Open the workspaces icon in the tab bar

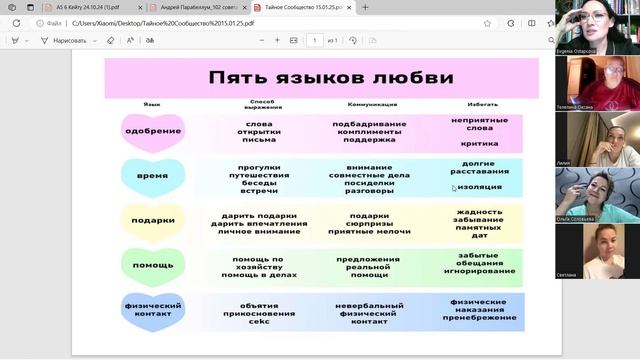[12, 7]
